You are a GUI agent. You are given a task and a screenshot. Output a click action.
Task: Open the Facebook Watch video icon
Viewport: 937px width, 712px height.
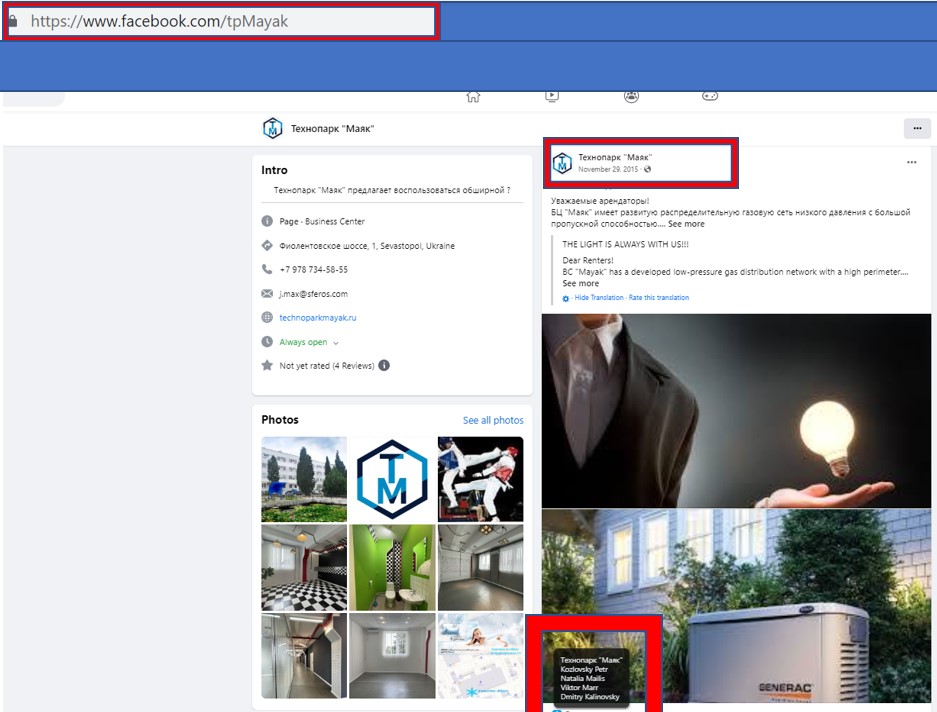[552, 96]
